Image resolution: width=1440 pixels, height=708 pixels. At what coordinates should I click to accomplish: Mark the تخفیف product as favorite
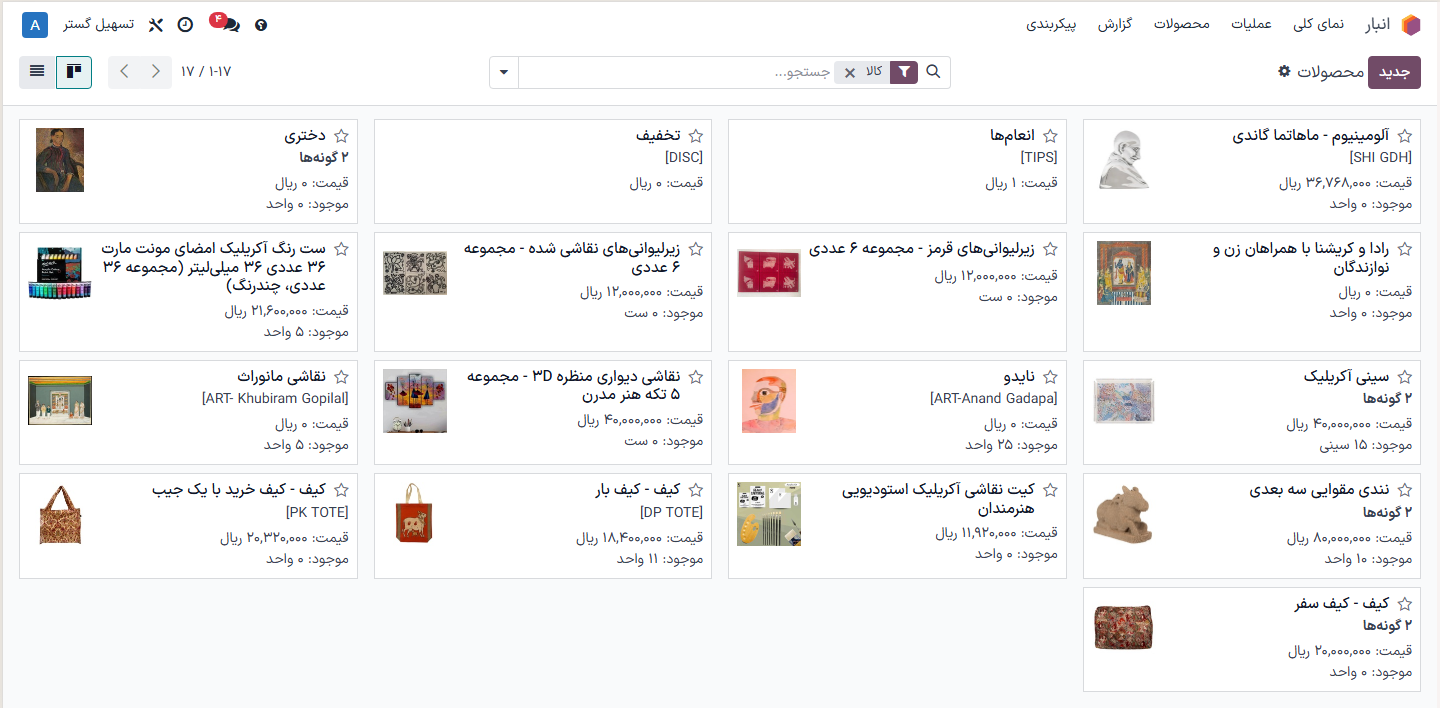point(695,135)
